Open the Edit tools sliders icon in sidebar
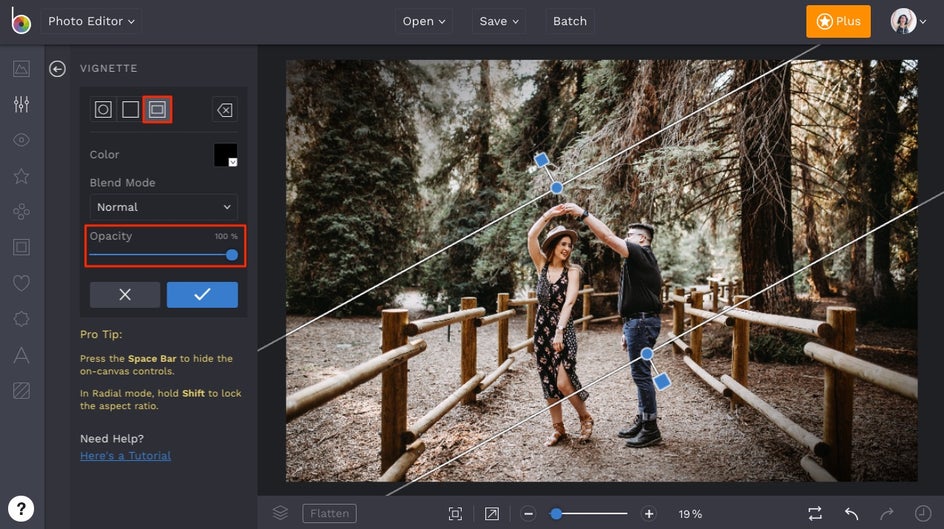 pos(21,104)
